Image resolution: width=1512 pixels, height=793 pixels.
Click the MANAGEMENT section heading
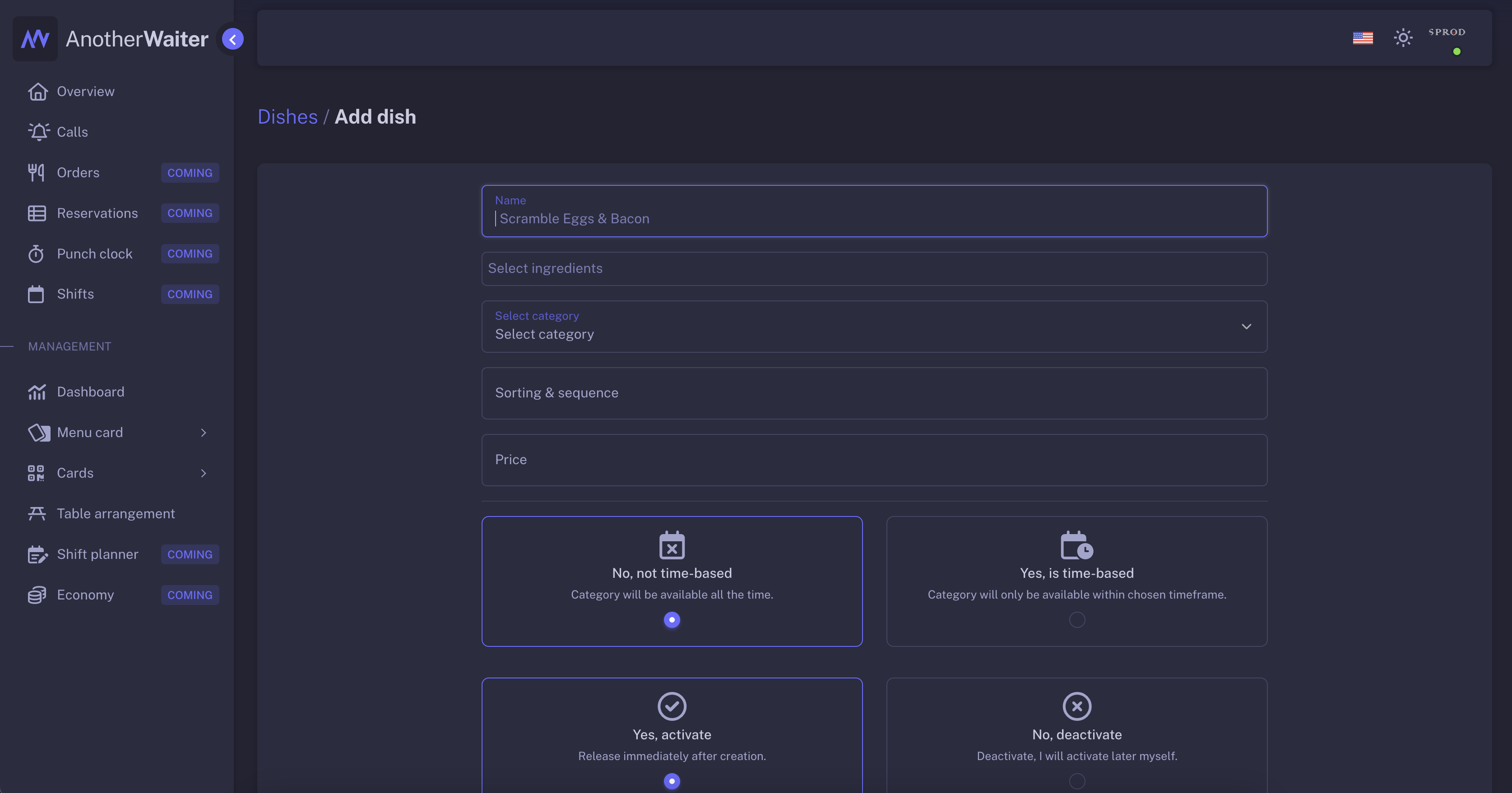[x=69, y=346]
